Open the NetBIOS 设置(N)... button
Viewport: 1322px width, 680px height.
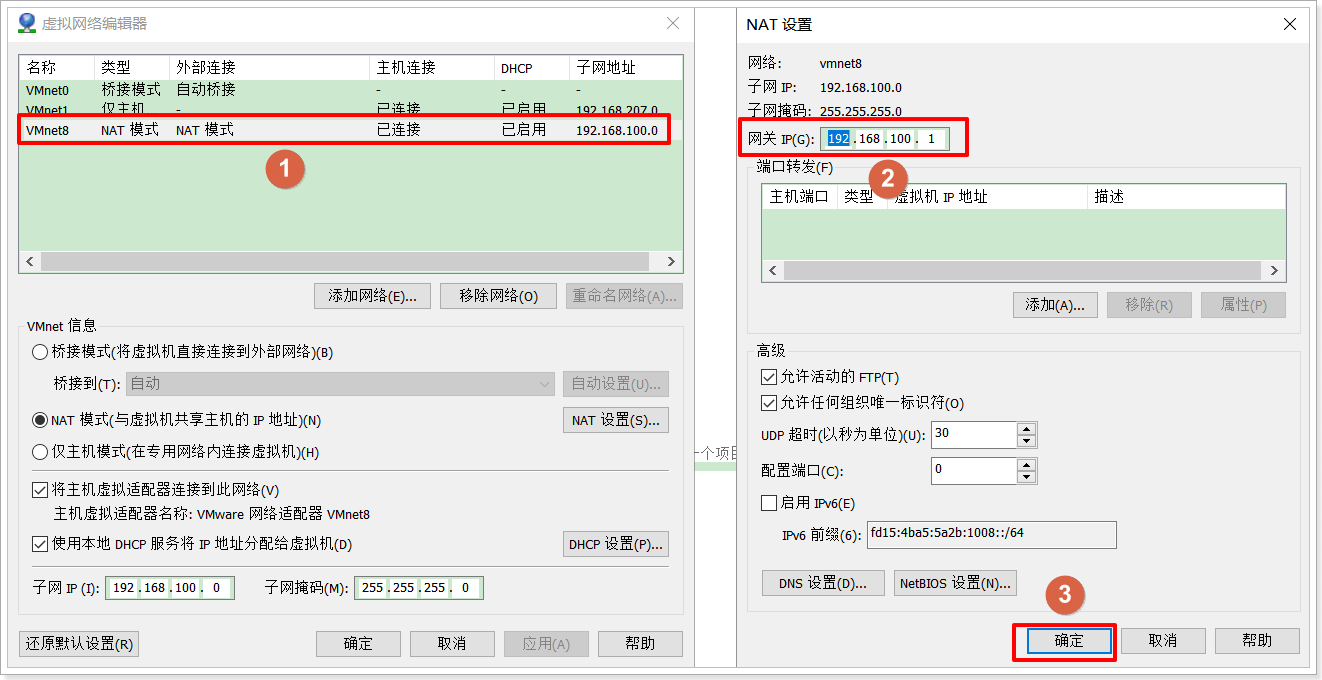(955, 583)
